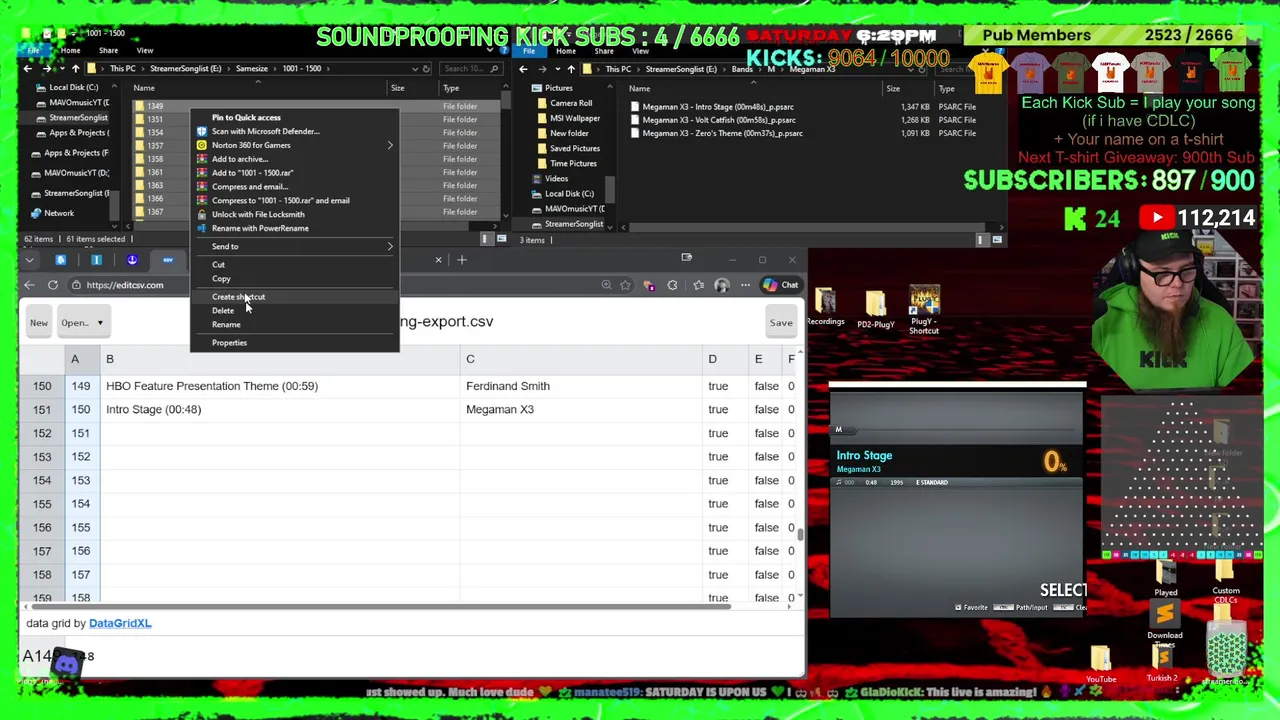Image resolution: width=1280 pixels, height=720 pixels.
Task: Switch Megaman X3 window to details view
Action: 982,240
